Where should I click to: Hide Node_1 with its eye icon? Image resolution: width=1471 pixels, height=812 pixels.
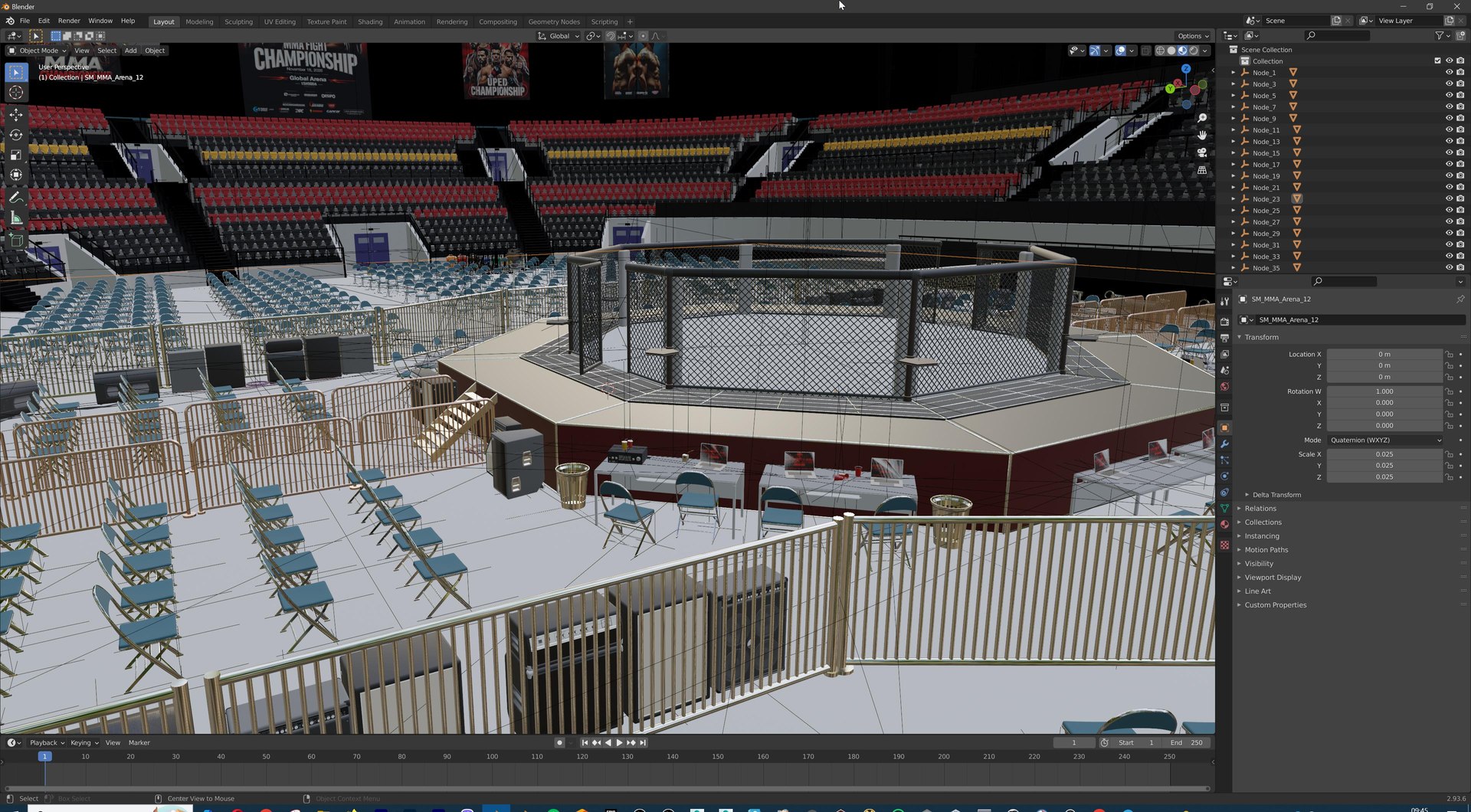coord(1449,73)
